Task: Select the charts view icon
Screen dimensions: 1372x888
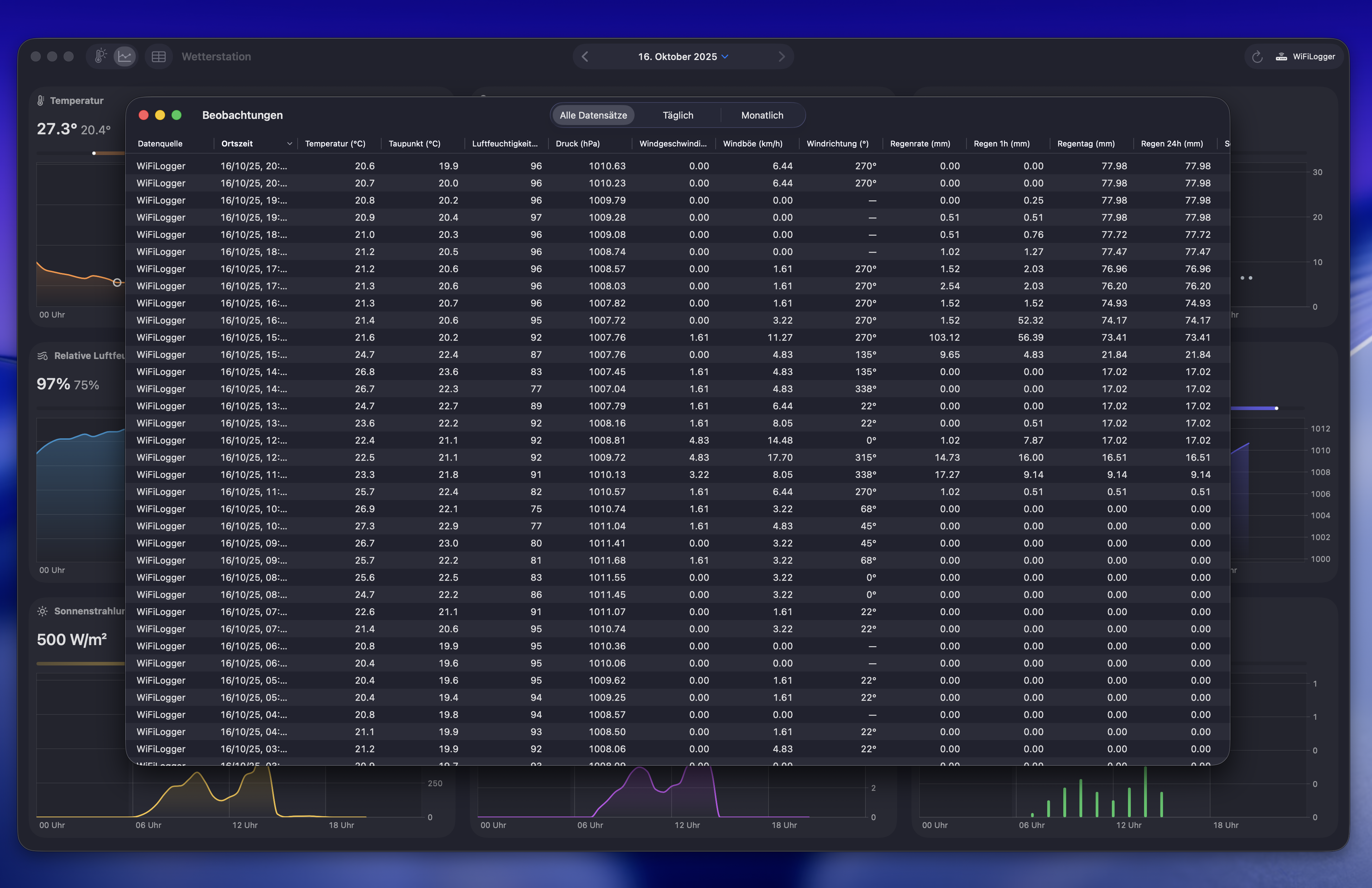Action: click(125, 56)
